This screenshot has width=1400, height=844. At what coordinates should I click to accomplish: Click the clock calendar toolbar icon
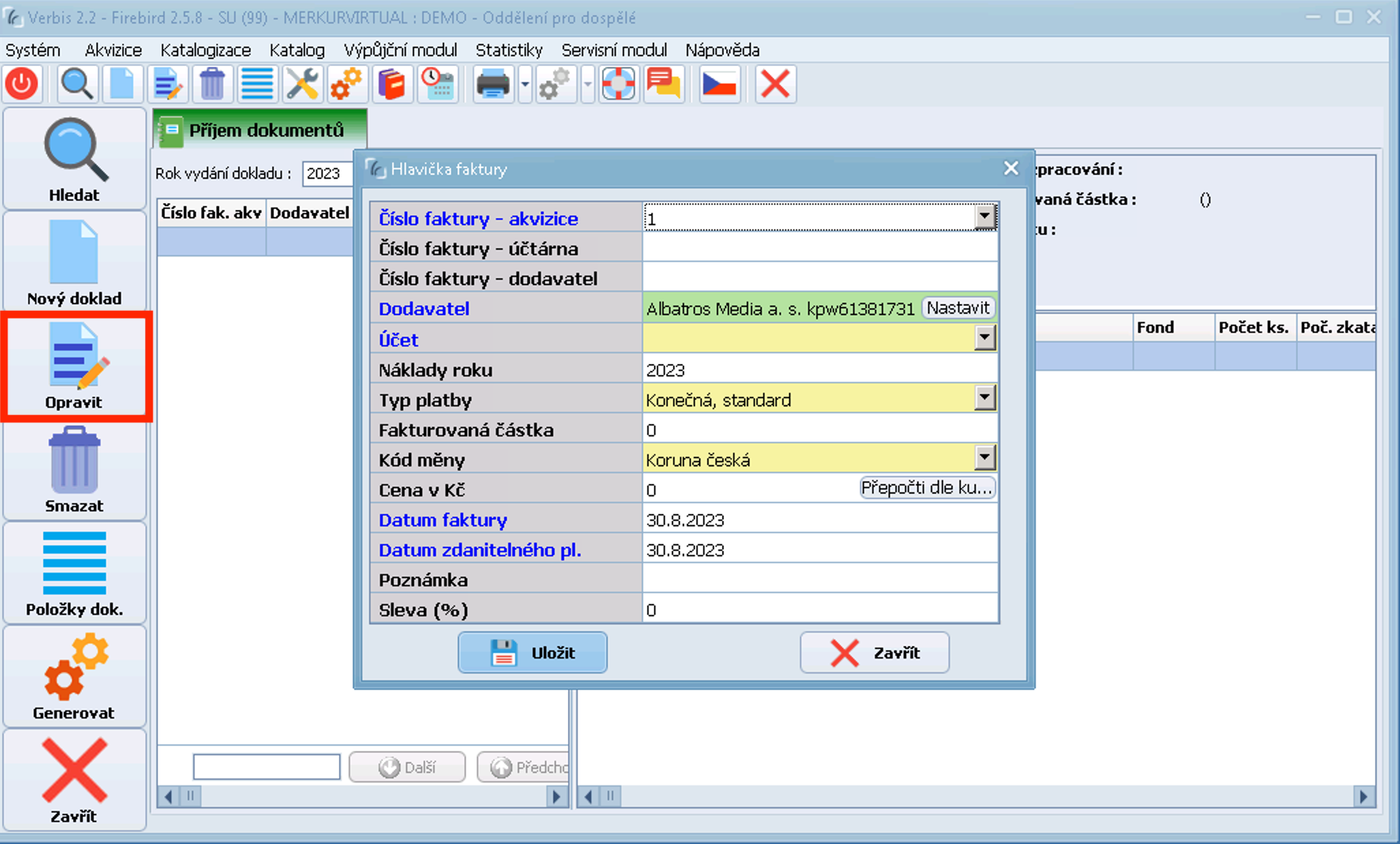(x=437, y=85)
